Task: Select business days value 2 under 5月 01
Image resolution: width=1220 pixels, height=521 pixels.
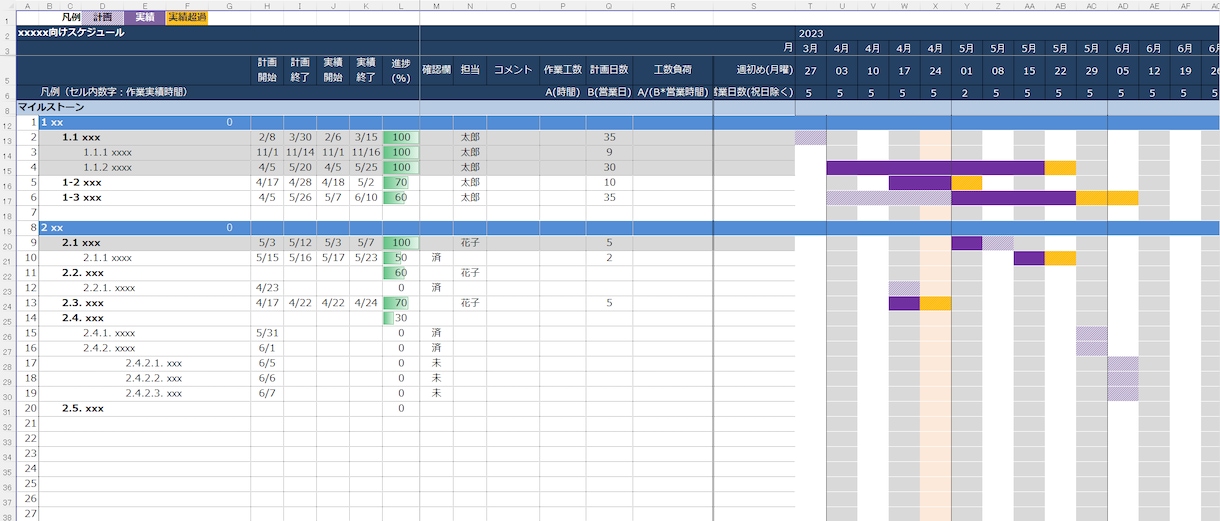Action: [966, 92]
